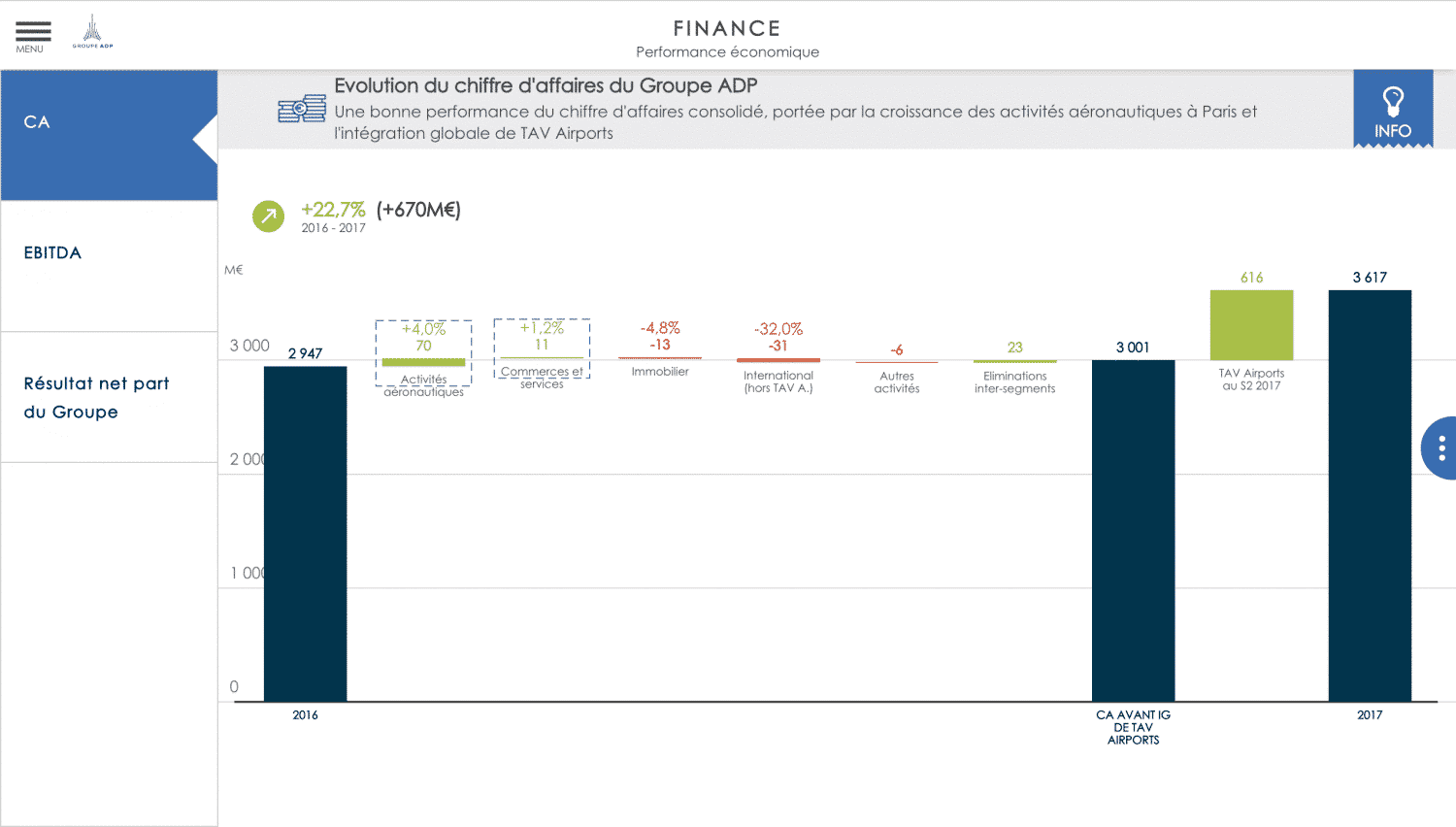This screenshot has width=1456, height=827.
Task: Click the green upward arrow growth icon
Action: pos(268,215)
